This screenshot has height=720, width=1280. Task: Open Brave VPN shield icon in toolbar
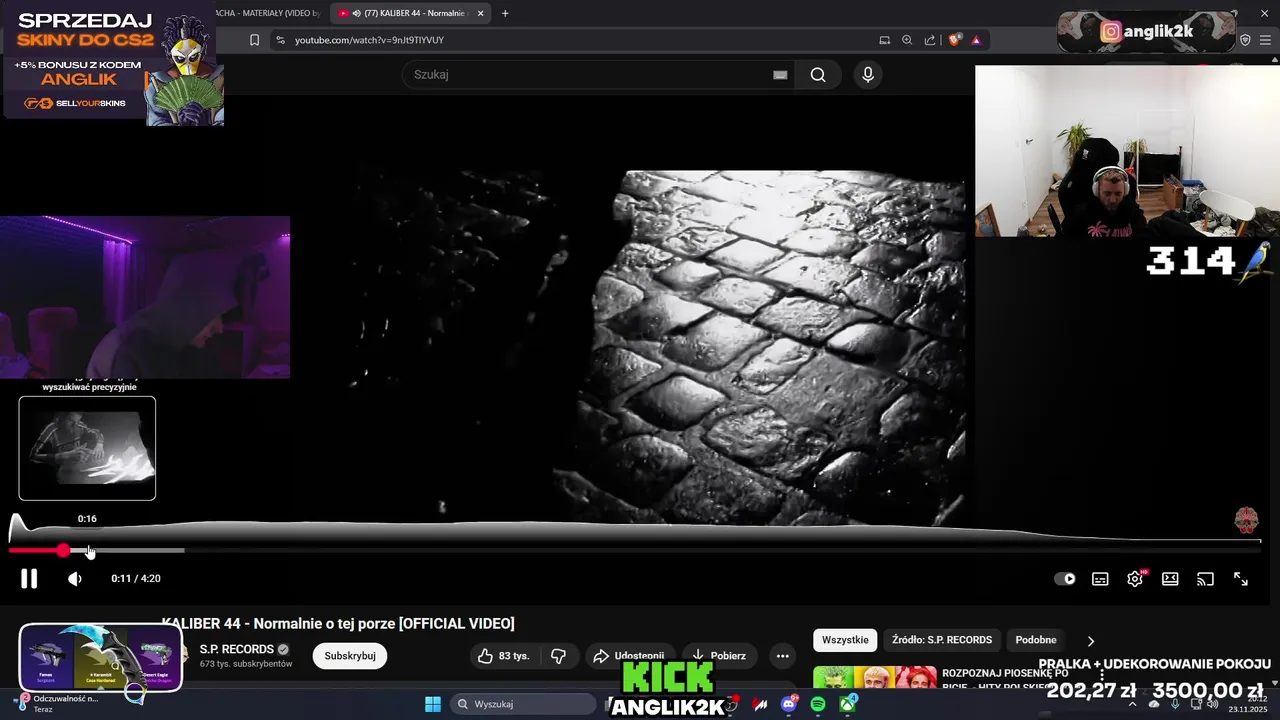(x=1245, y=40)
